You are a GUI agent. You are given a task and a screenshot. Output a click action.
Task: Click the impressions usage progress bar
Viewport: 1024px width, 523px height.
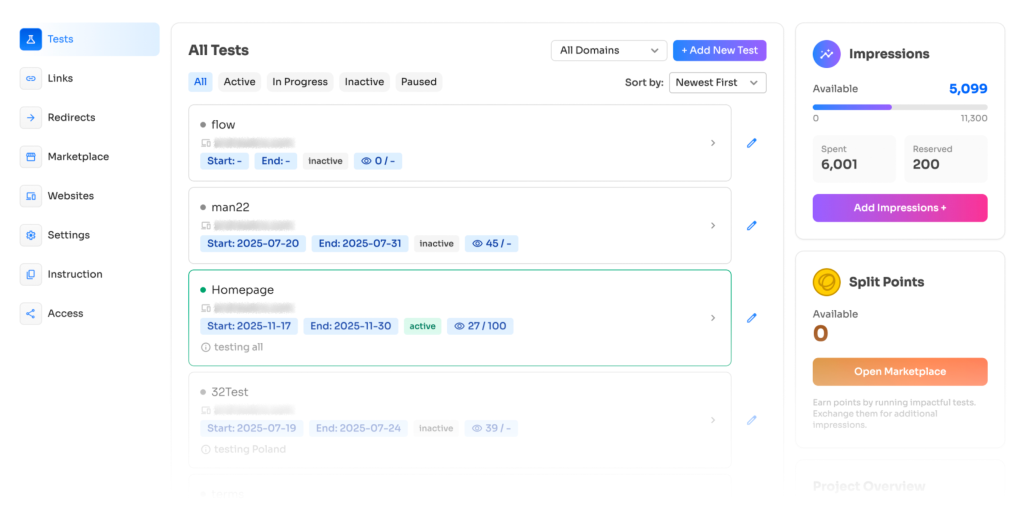pyautogui.click(x=899, y=107)
